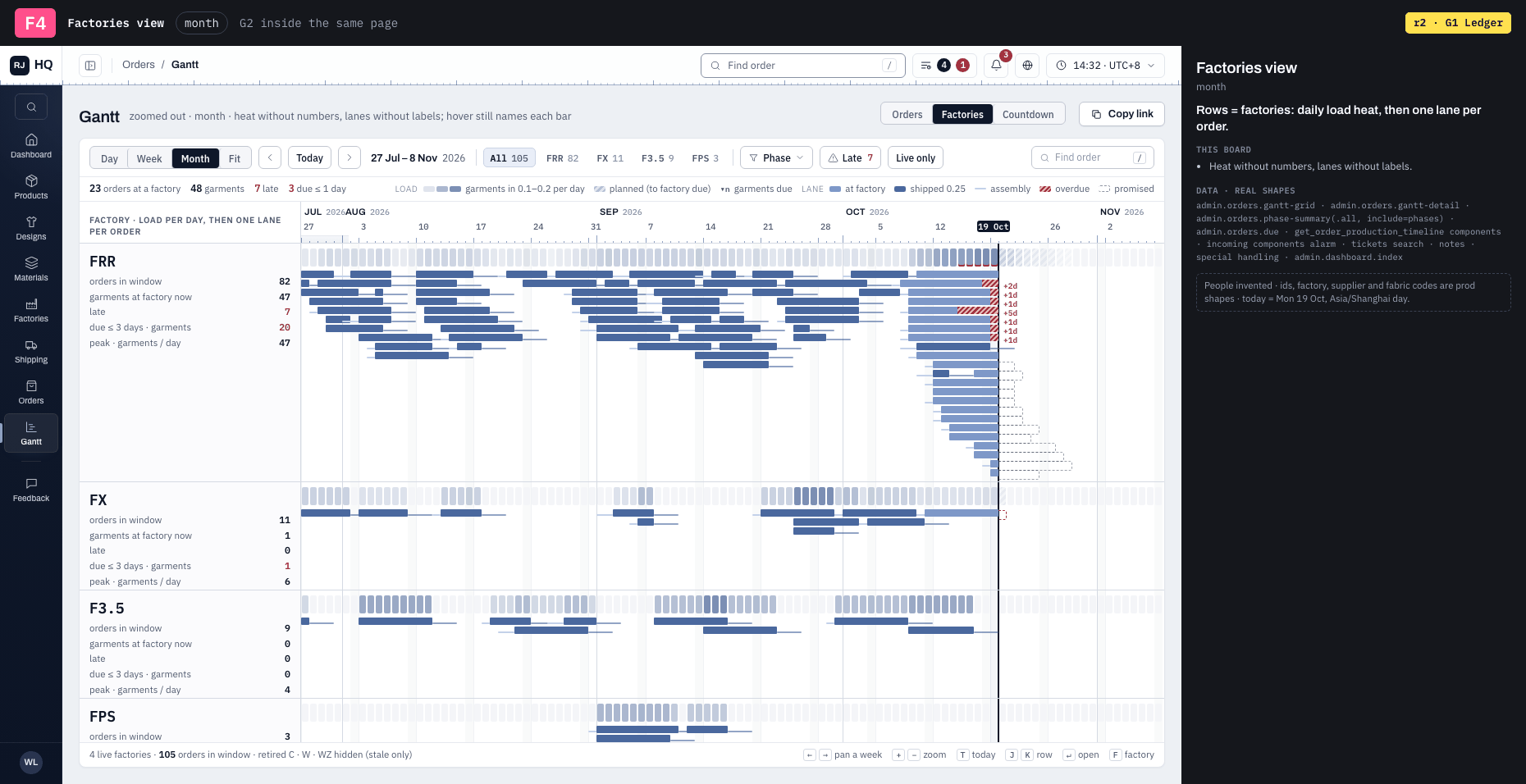
Task: Open Designs in the sidebar
Action: coord(31,228)
